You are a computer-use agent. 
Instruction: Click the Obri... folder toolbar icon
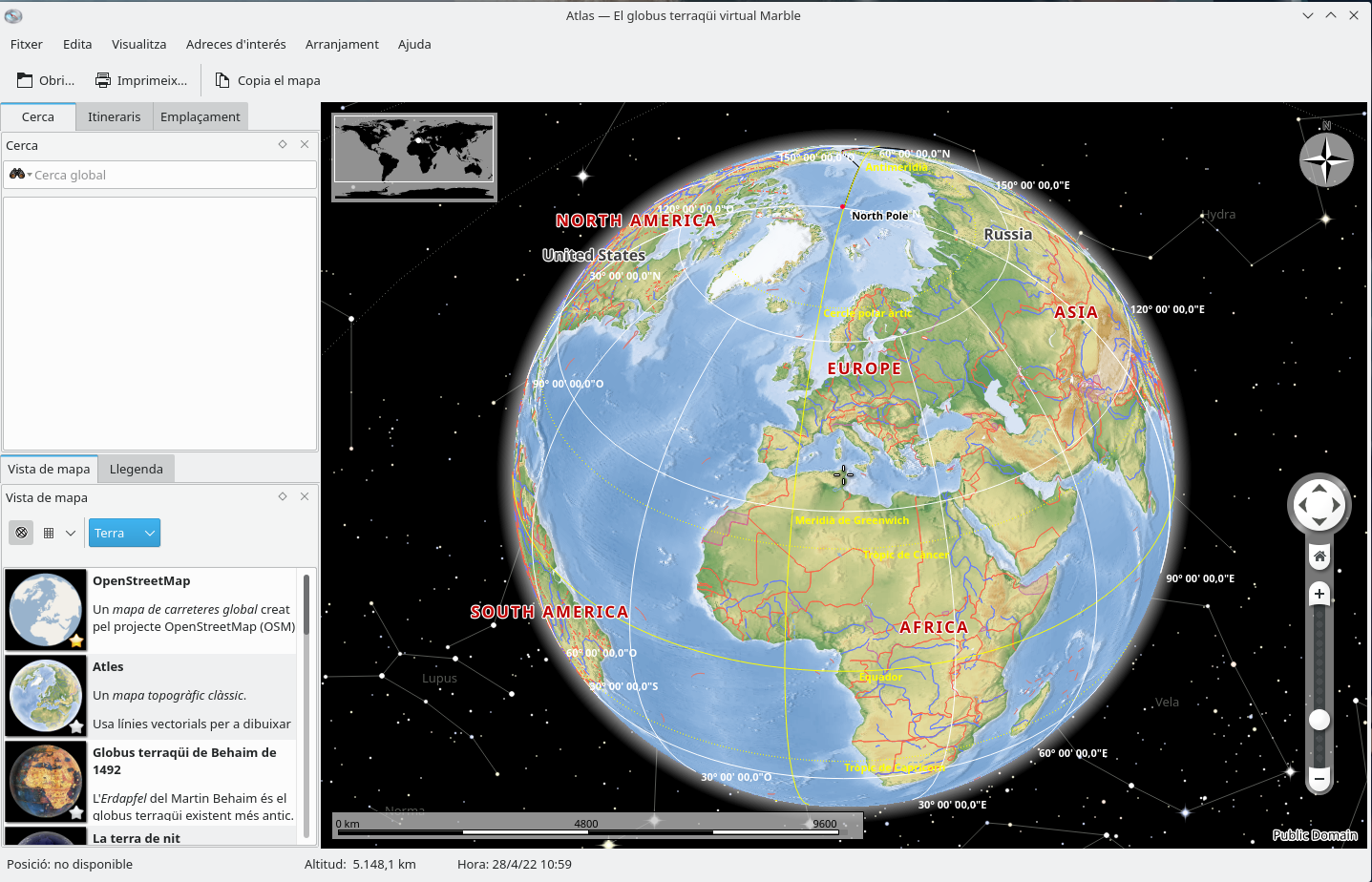click(25, 80)
